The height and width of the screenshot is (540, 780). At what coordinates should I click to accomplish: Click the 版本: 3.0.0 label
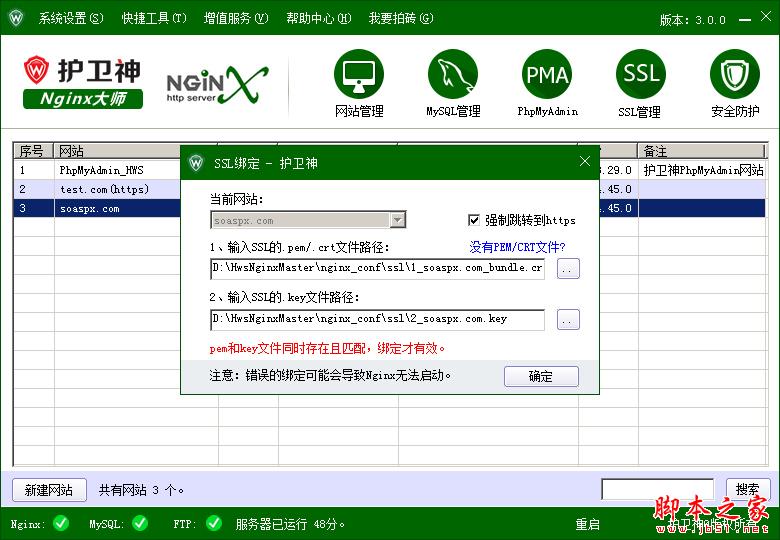point(692,20)
